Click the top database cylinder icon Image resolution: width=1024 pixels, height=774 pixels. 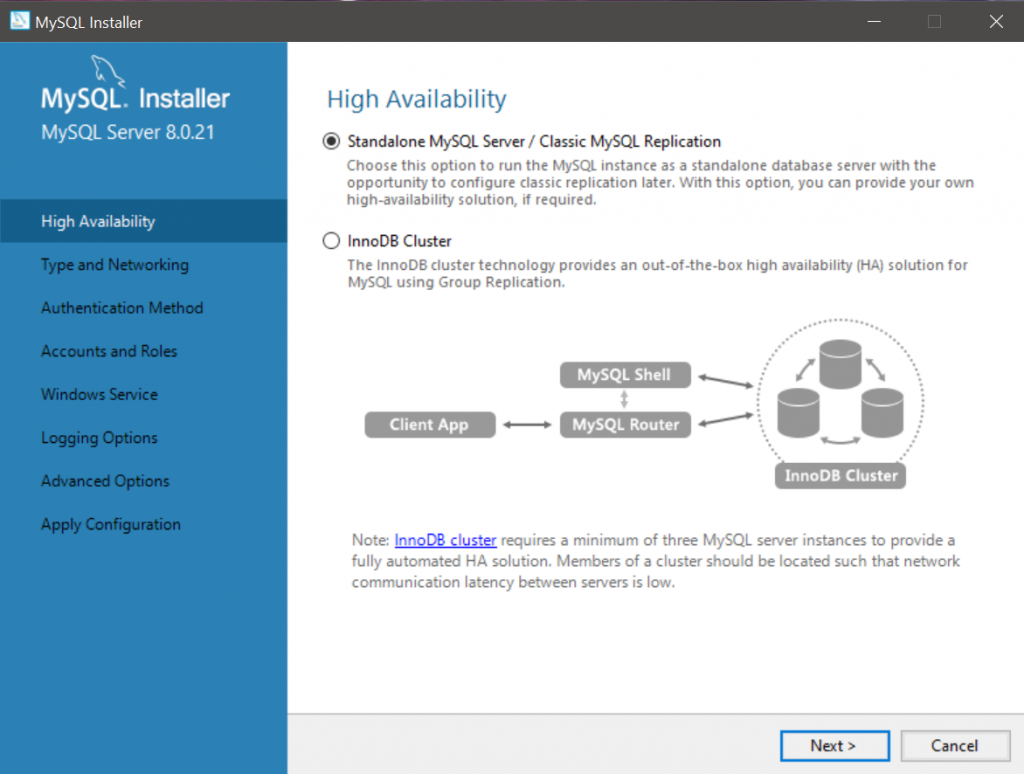(840, 364)
